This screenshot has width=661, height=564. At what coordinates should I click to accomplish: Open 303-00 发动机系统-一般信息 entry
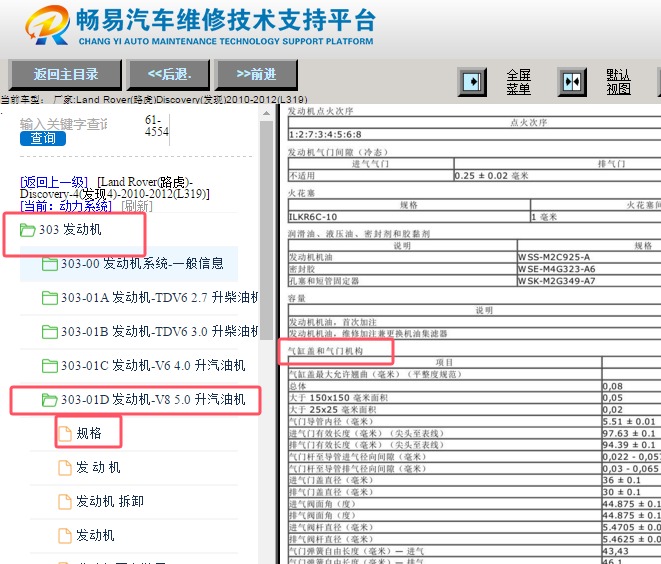[142, 263]
